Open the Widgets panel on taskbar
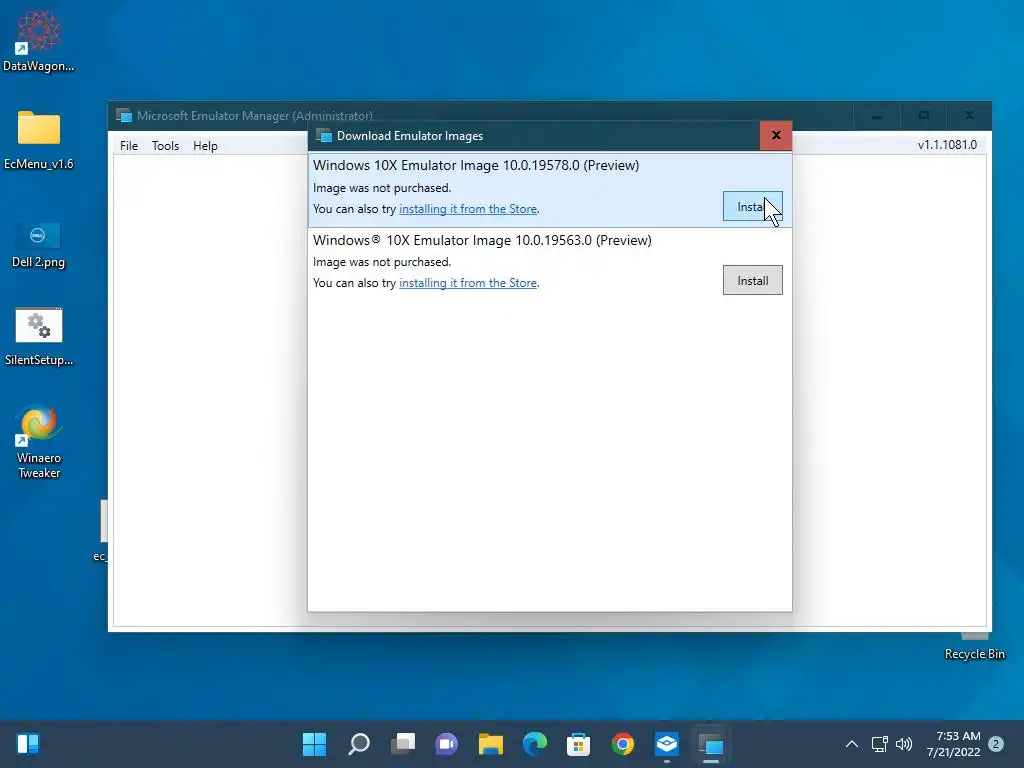The width and height of the screenshot is (1024, 768). [x=28, y=744]
